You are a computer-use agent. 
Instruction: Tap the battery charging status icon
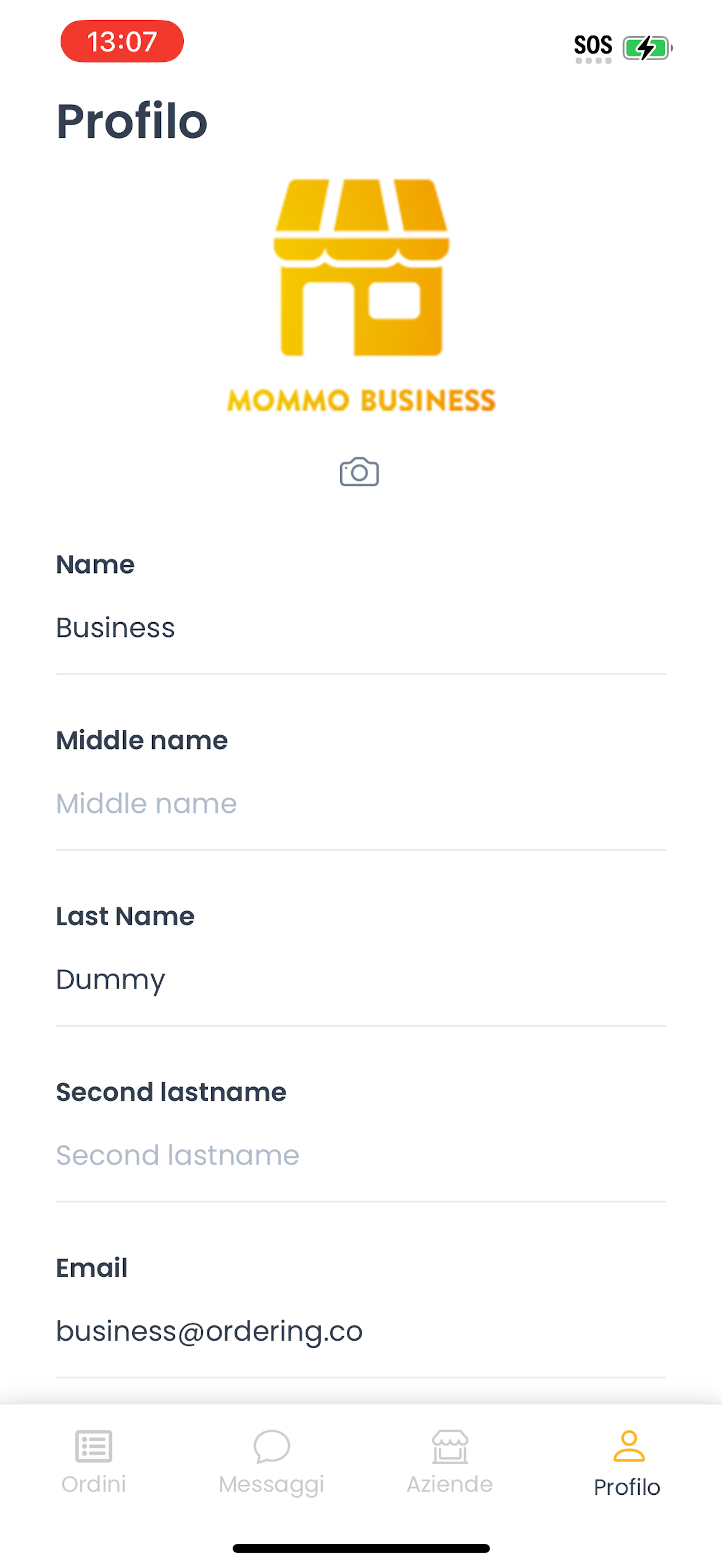click(647, 48)
